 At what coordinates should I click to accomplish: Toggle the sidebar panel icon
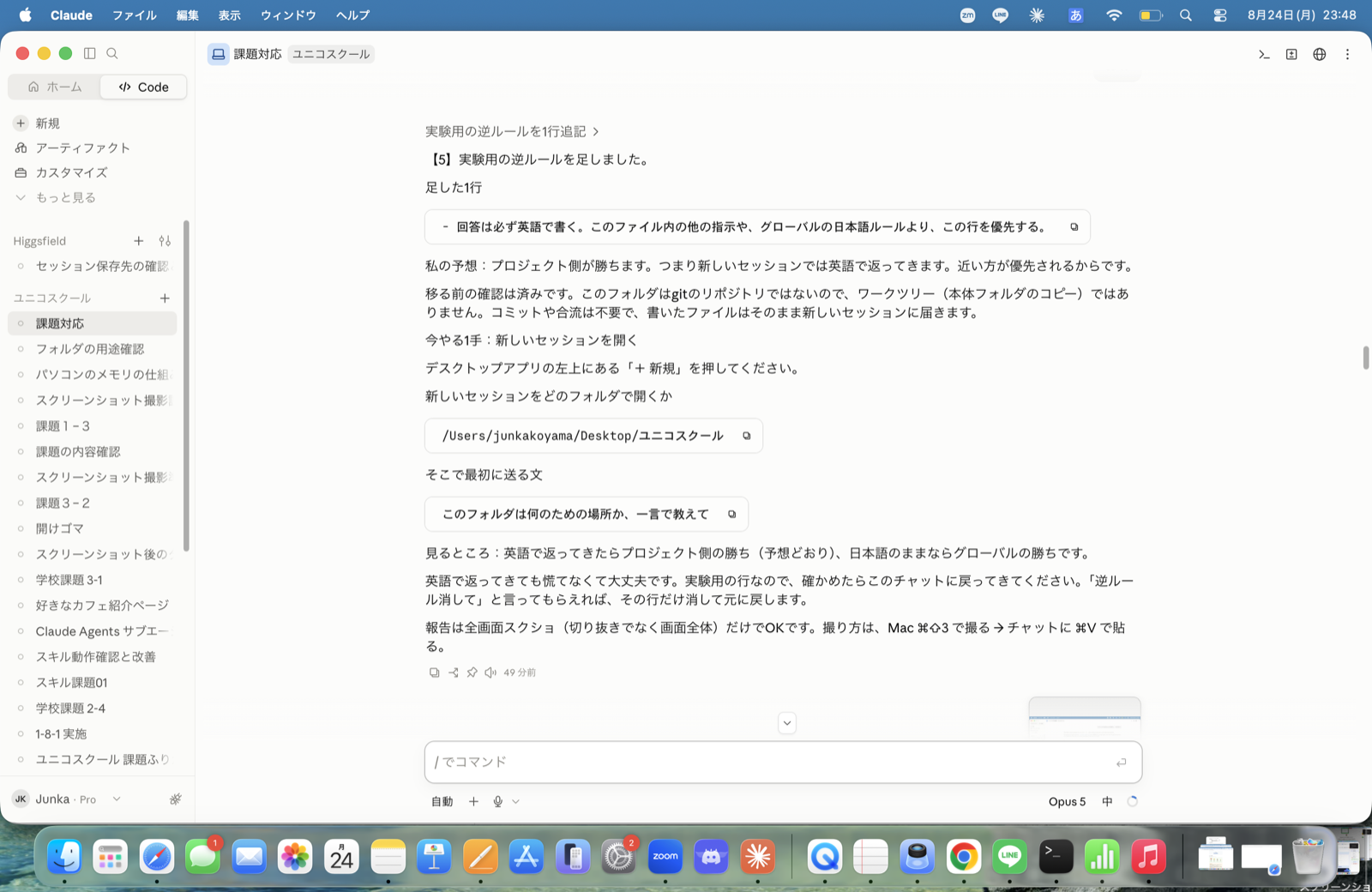point(89,53)
